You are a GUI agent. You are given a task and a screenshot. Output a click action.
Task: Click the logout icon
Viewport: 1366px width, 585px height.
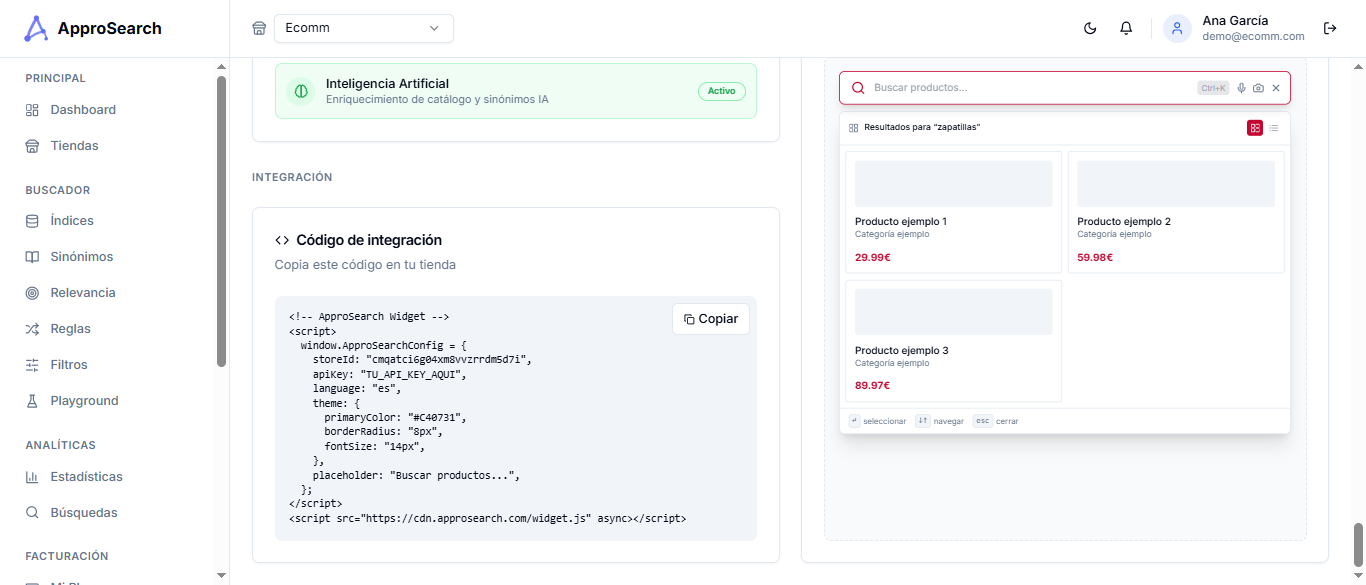coord(1330,28)
